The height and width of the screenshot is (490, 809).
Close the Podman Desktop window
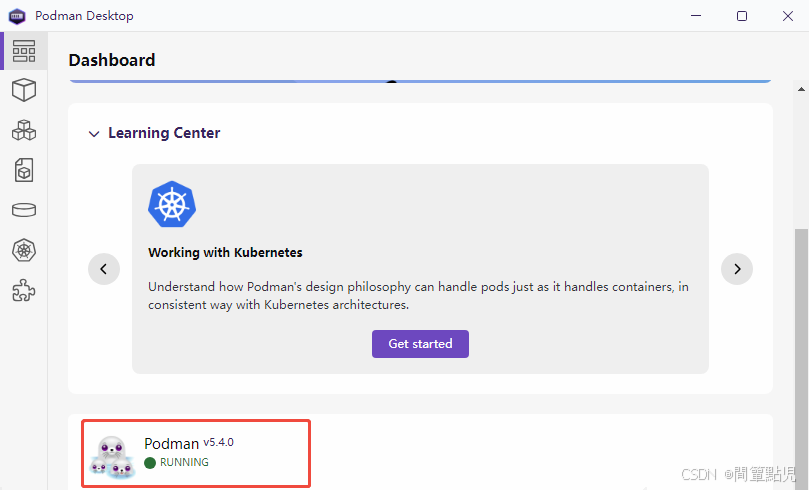(788, 16)
